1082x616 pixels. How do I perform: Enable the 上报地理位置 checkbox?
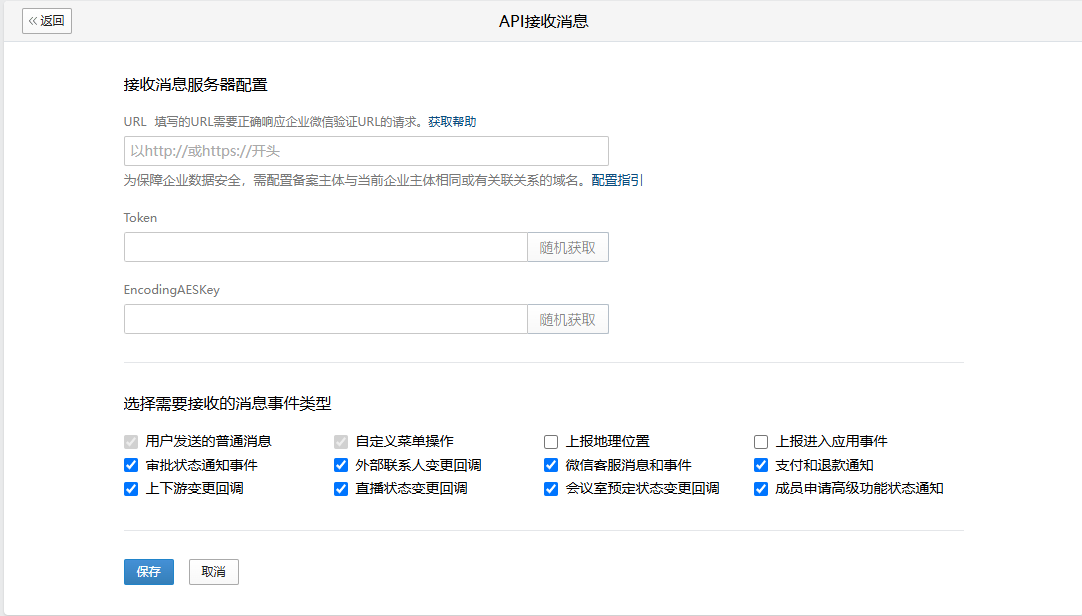[551, 441]
